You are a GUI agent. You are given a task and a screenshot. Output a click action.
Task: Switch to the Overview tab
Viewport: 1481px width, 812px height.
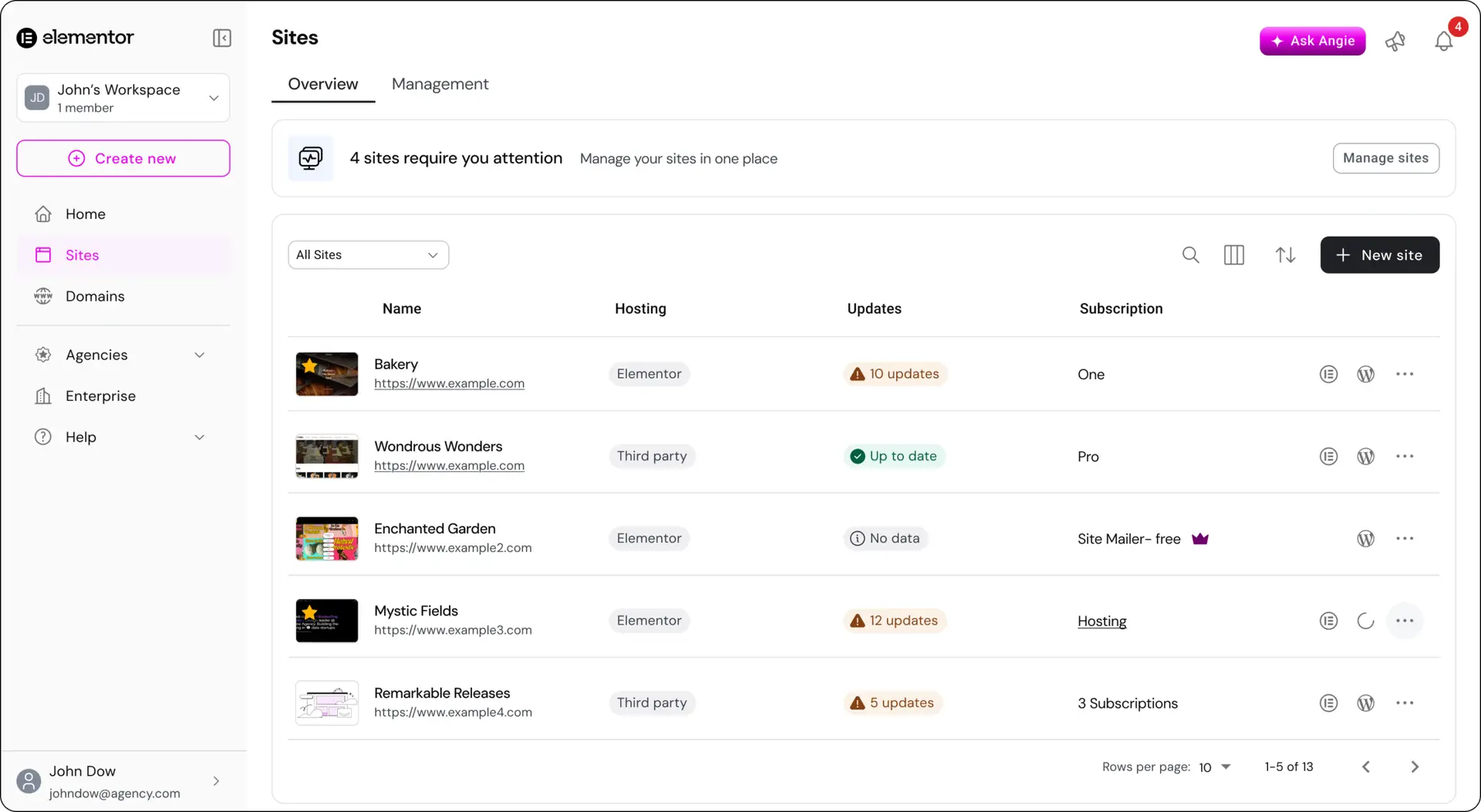pos(322,84)
